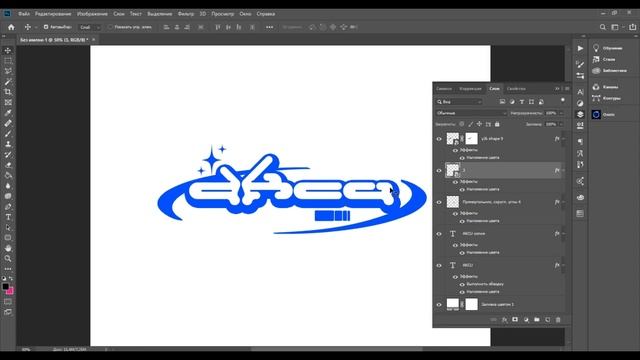Collapse effects of y2k shape 9 layer
Image resolution: width=640 pixels, height=360 pixels.
coord(564,139)
